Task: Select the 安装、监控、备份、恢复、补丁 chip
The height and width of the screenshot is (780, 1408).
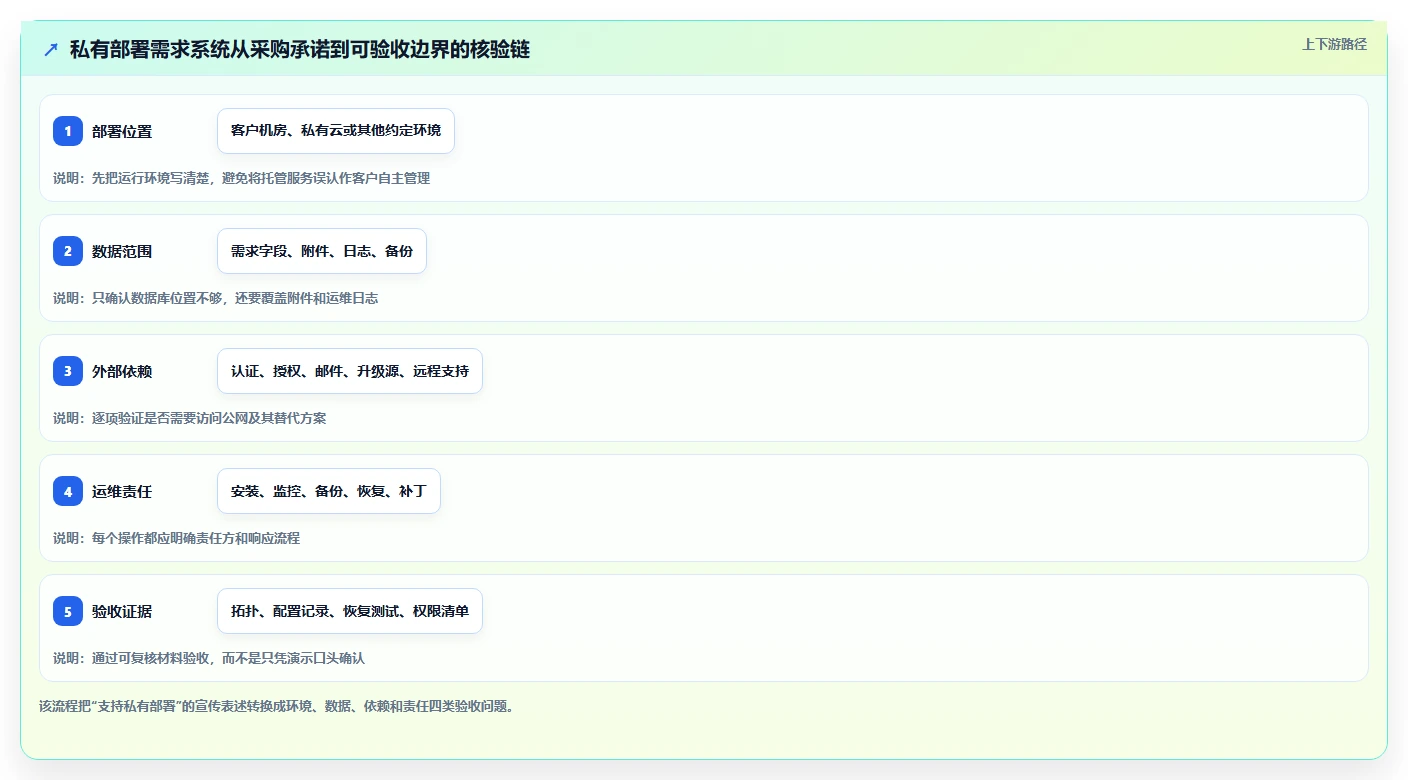Action: click(329, 491)
